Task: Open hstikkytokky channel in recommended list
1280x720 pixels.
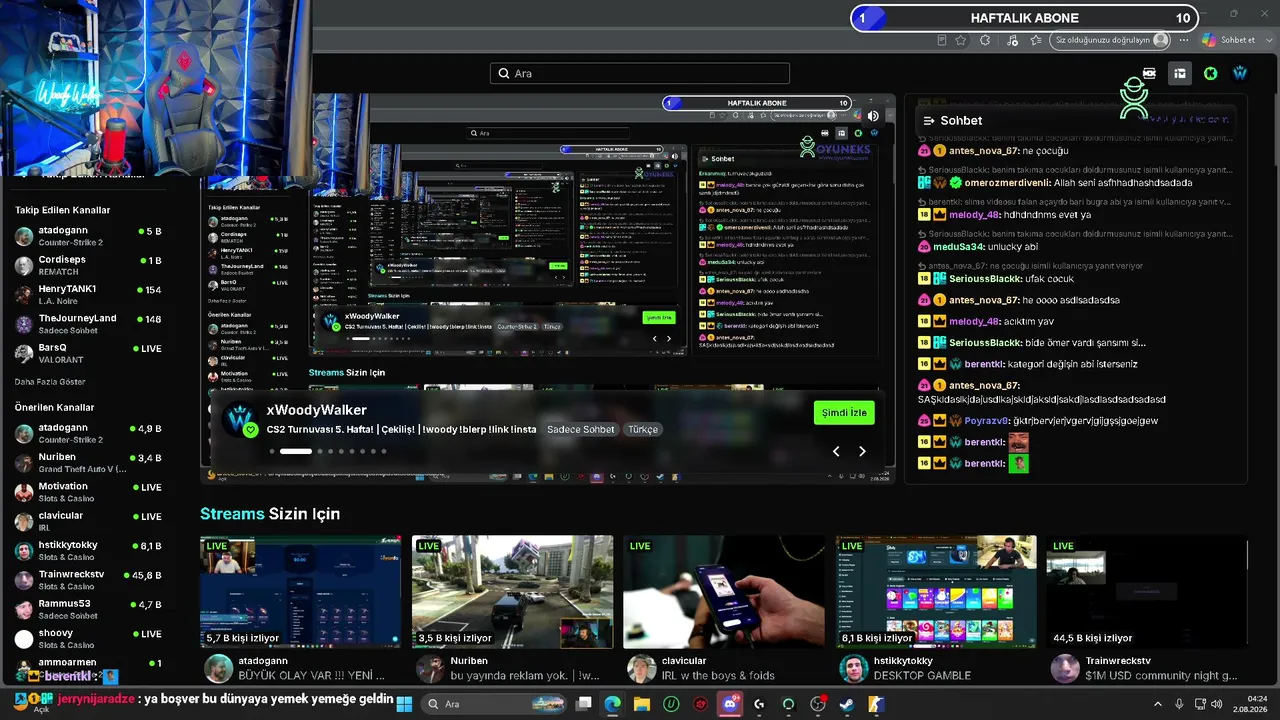Action: 88,550
